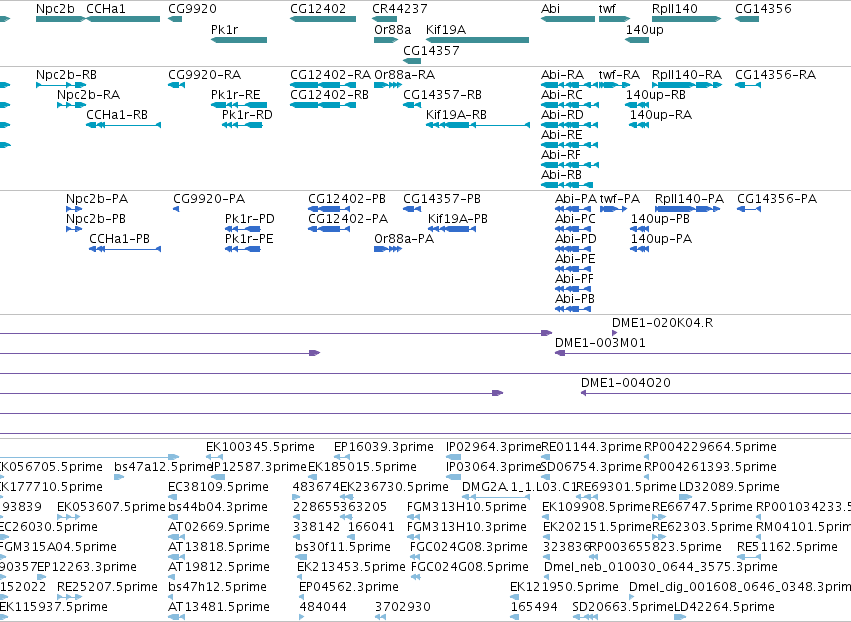Click the Pk1r-RD transcript label
The height and width of the screenshot is (622, 851).
pyautogui.click(x=247, y=115)
